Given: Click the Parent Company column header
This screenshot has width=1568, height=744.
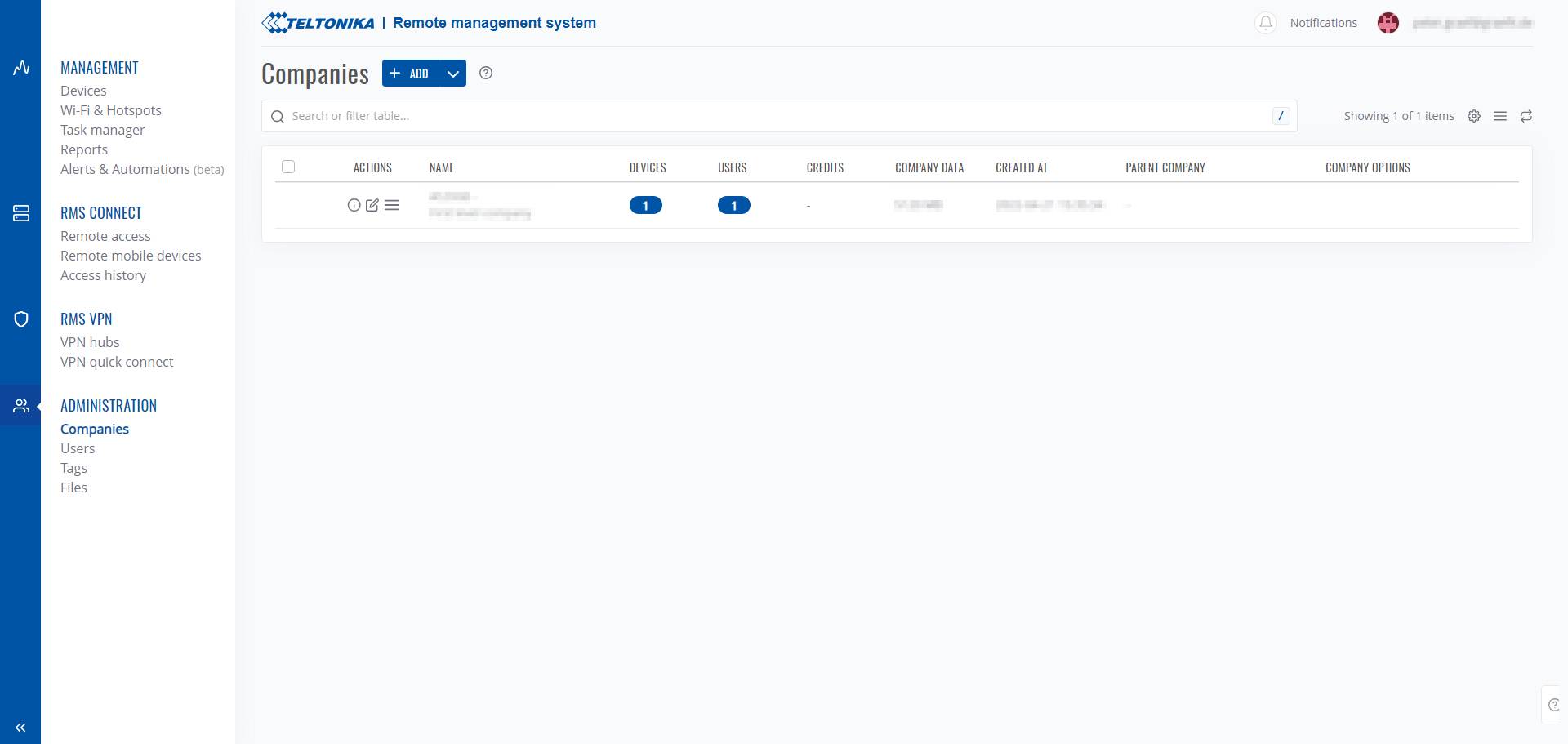Looking at the screenshot, I should pyautogui.click(x=1165, y=167).
